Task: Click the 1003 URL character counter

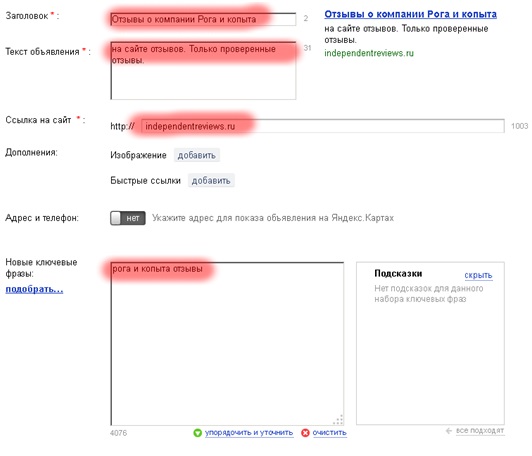Action: coord(519,126)
